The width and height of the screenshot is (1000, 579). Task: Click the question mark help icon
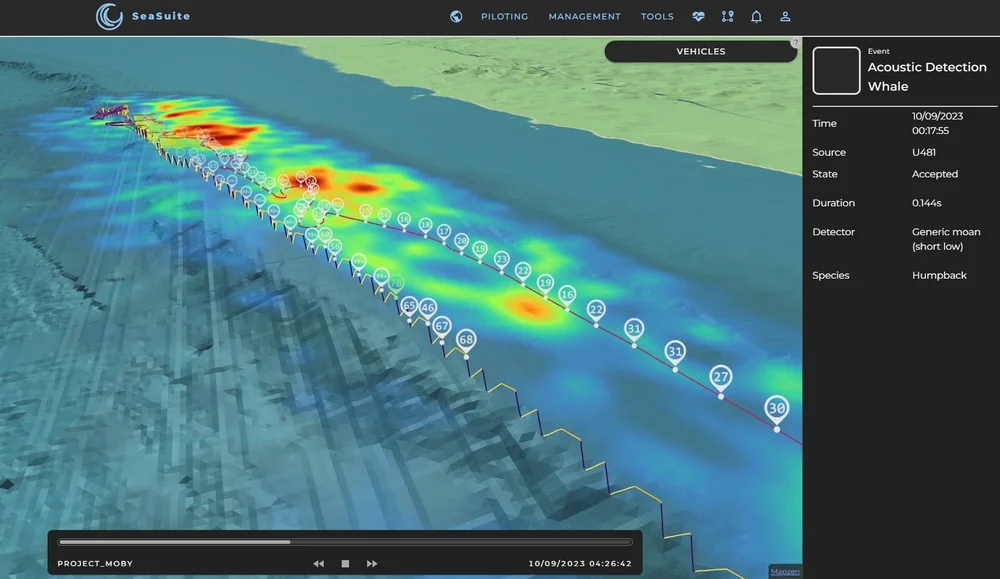tap(795, 43)
